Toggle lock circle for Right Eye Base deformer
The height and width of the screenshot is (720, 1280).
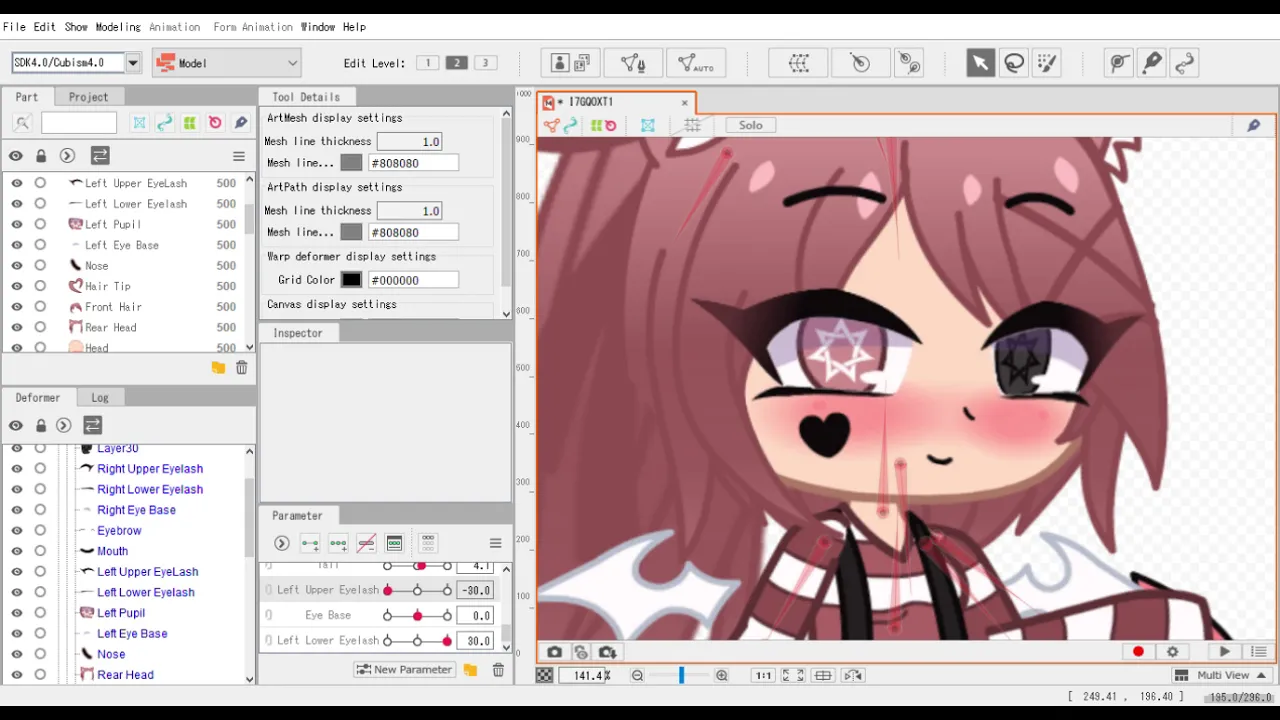40,510
